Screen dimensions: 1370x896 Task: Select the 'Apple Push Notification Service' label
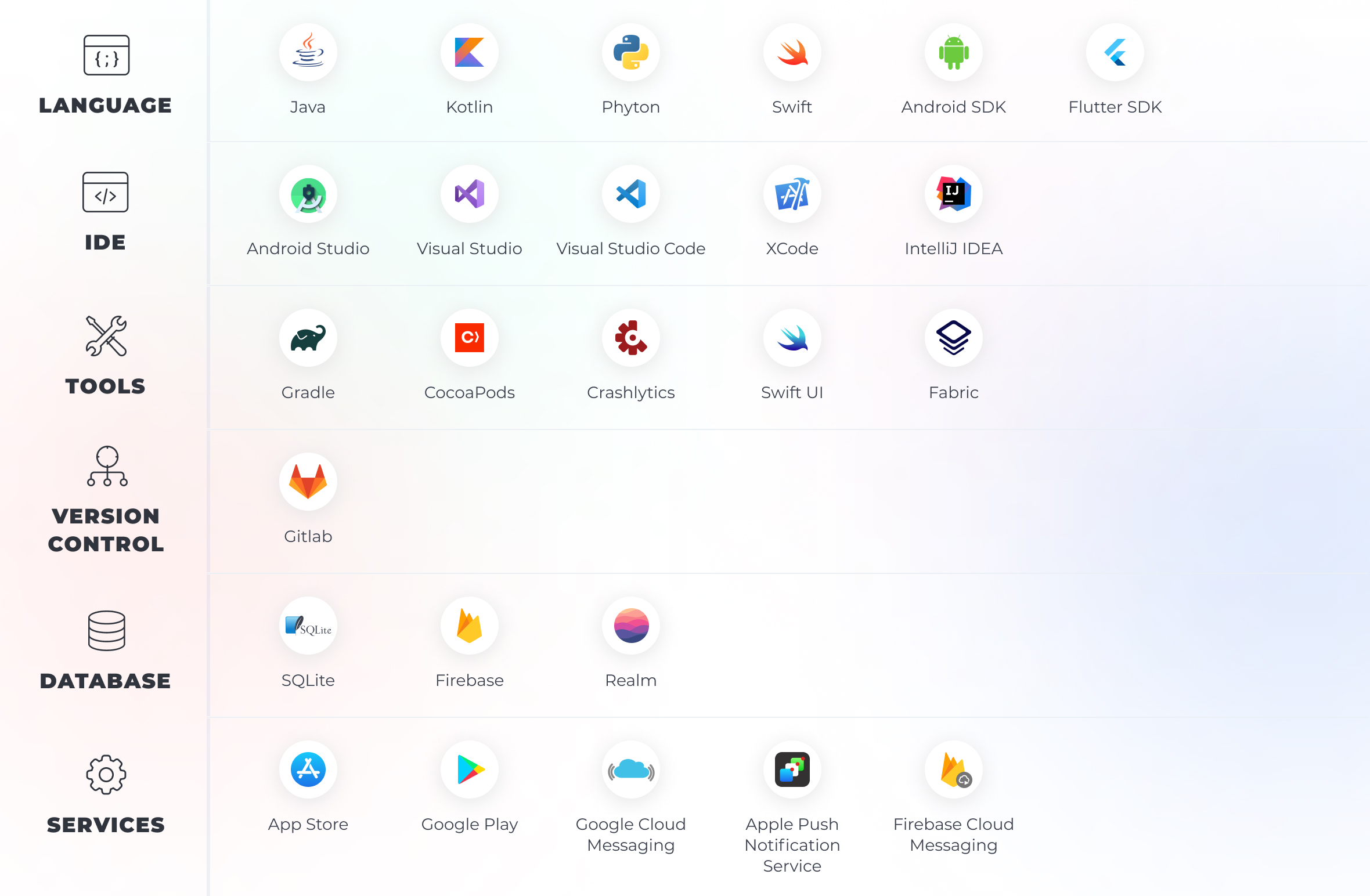(792, 846)
